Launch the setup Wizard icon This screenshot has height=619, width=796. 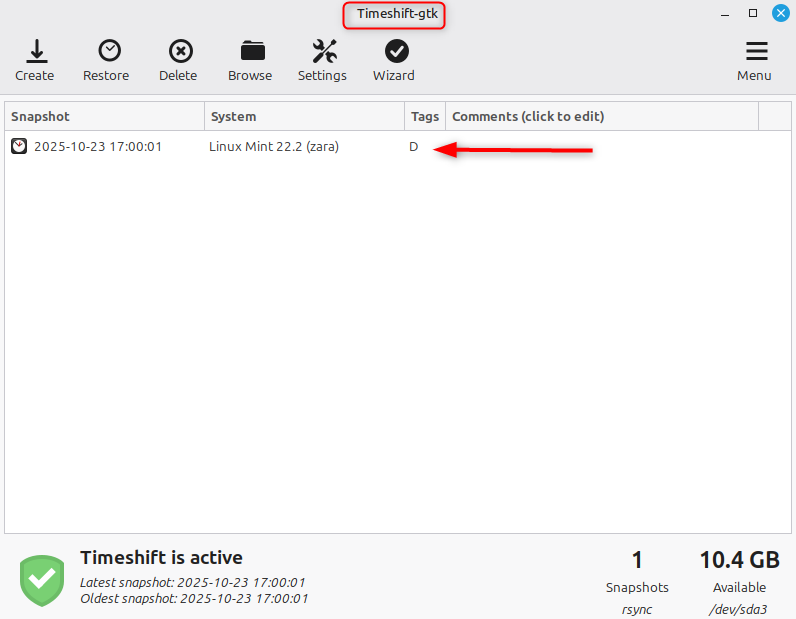394,51
